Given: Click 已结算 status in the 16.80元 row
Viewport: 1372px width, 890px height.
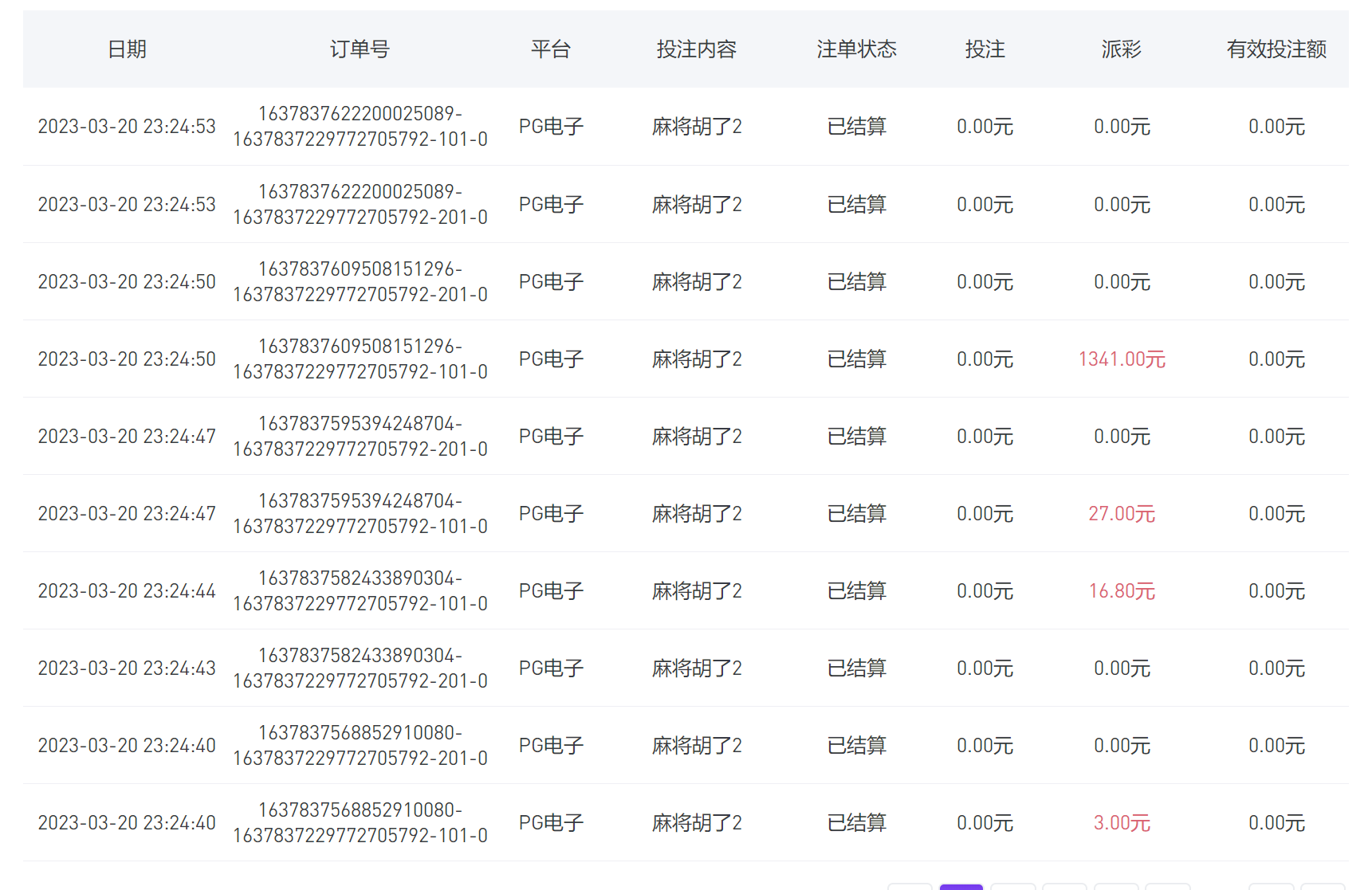Looking at the screenshot, I should tap(856, 591).
